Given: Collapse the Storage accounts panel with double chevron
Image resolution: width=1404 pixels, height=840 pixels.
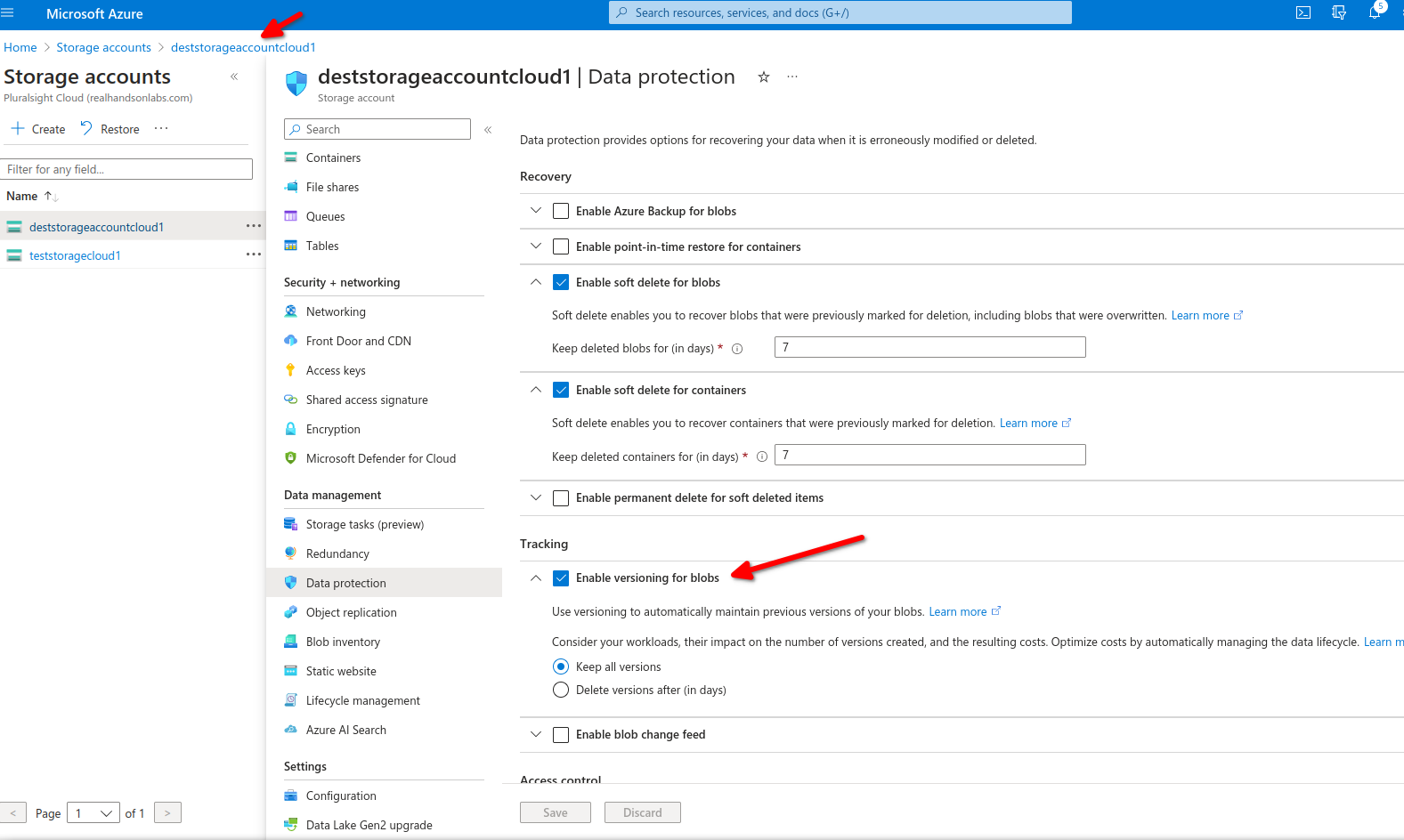Looking at the screenshot, I should (x=234, y=77).
